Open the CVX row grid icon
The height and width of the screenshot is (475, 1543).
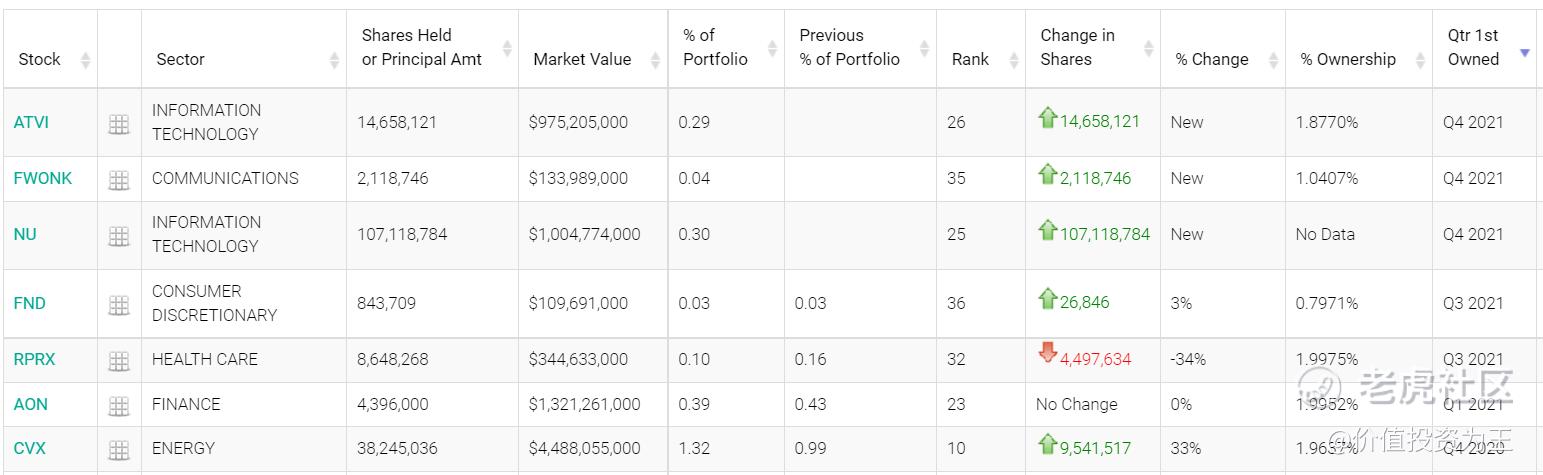coord(119,450)
